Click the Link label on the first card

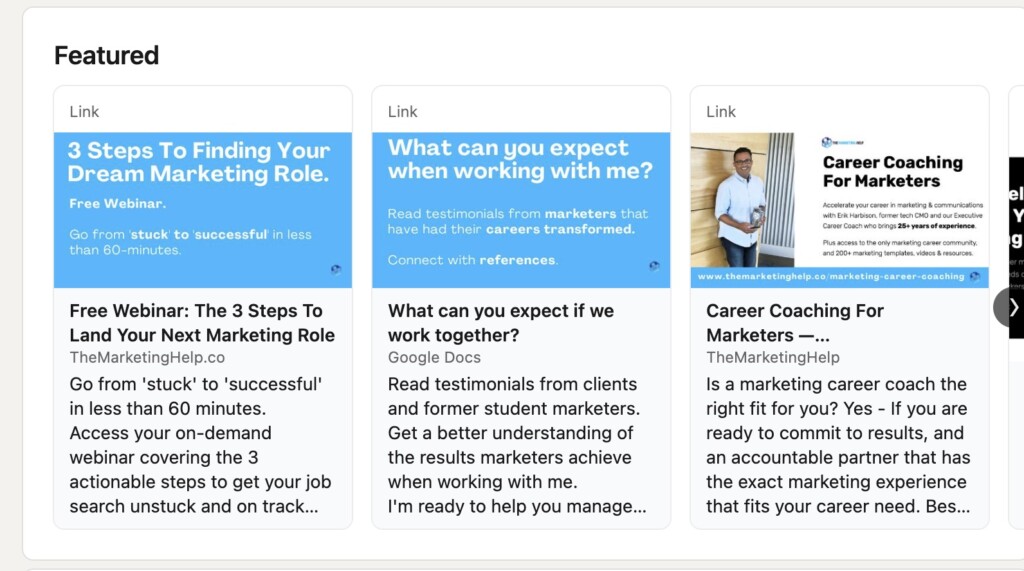click(84, 112)
